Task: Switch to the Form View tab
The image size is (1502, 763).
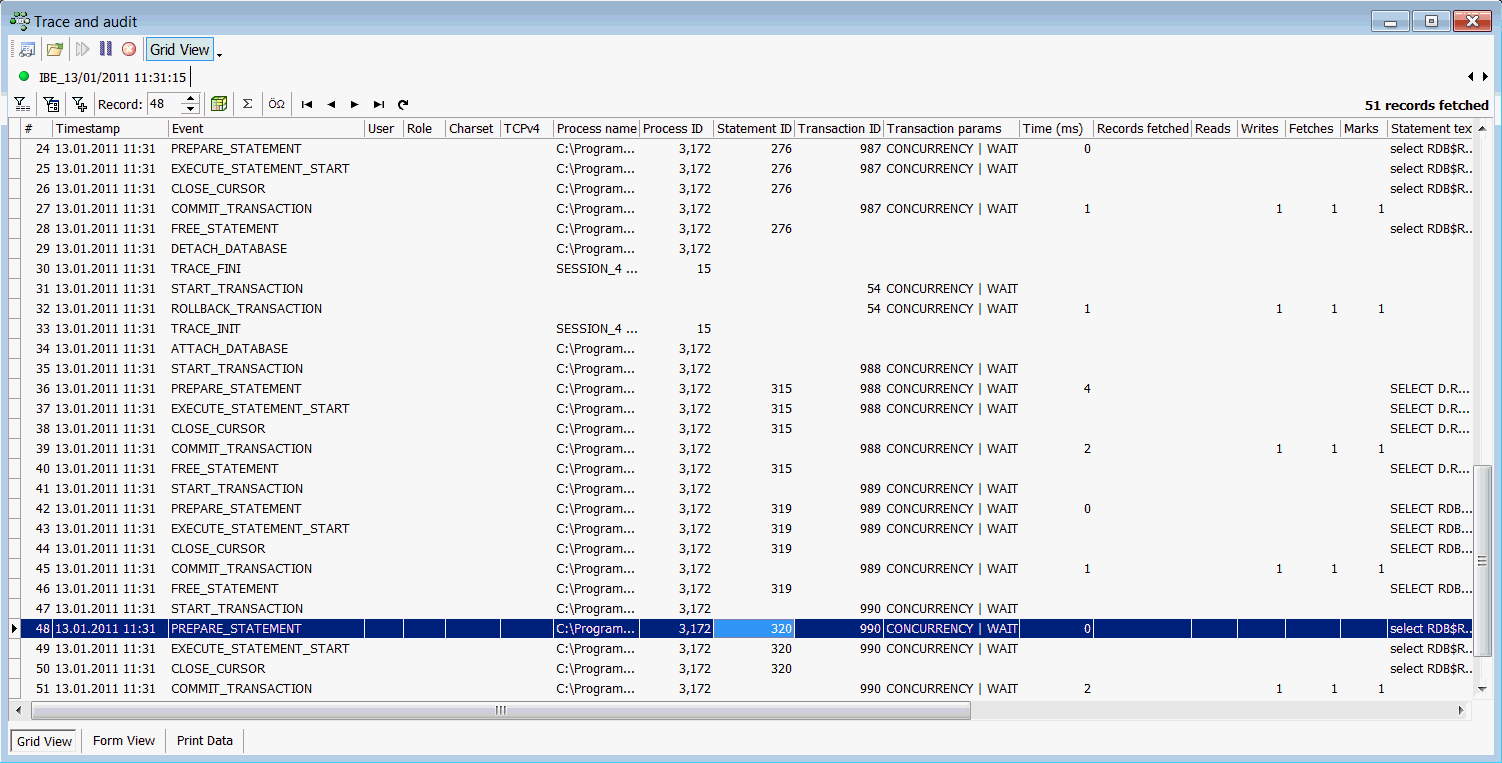Action: [124, 741]
